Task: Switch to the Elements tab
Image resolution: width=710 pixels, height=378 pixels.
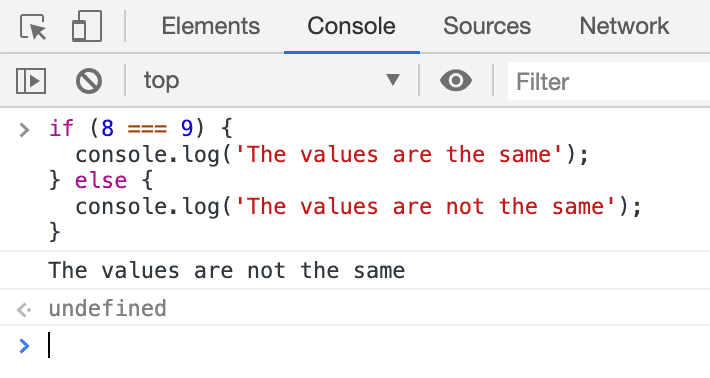Action: tap(211, 26)
